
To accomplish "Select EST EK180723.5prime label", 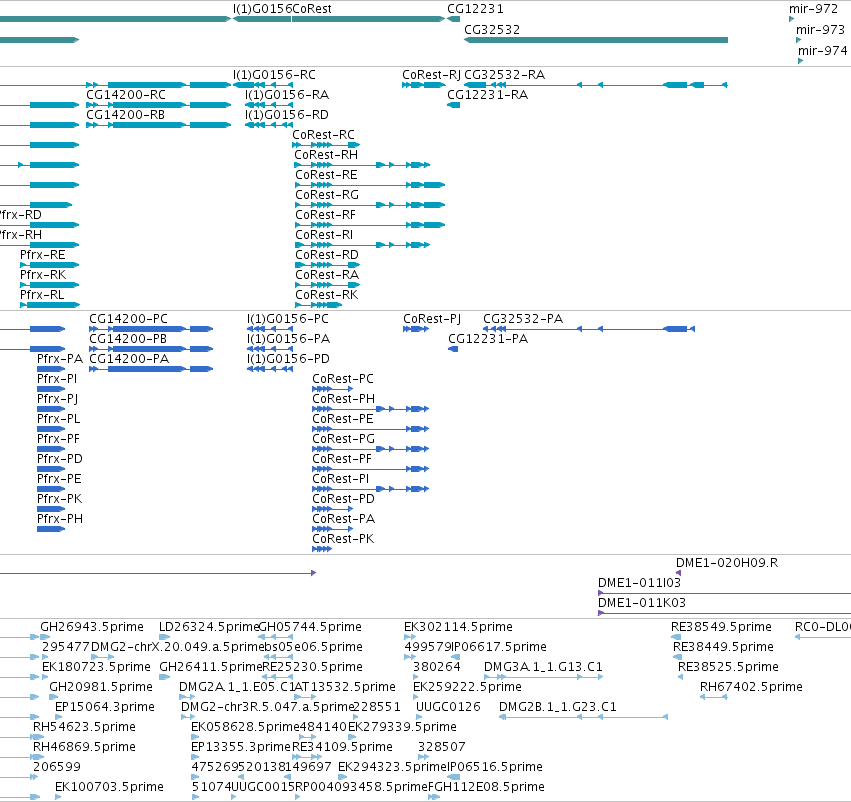I will 97,667.
